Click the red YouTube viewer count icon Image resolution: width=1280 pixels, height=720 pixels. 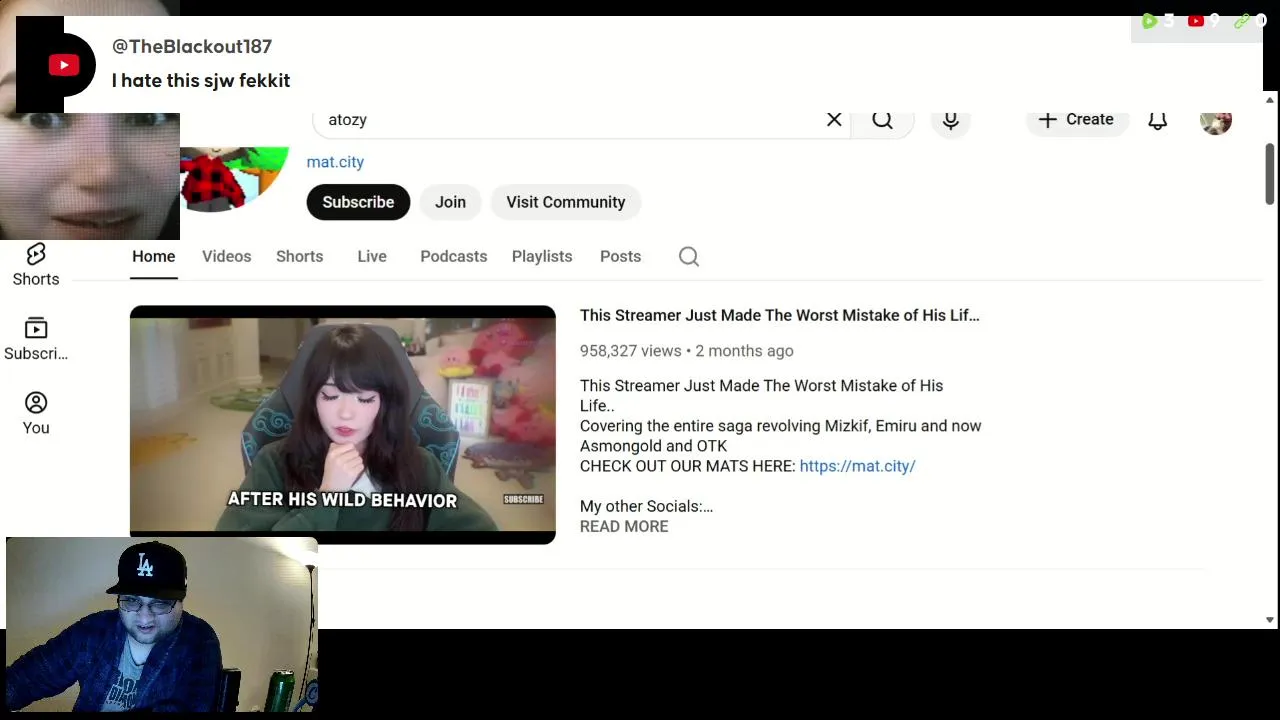tap(1196, 21)
